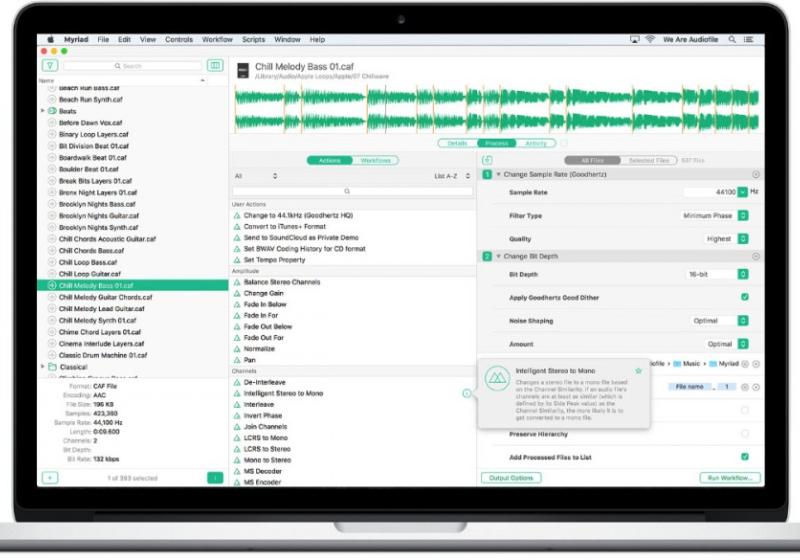Disable Add Processed Files to List checkbox
Viewport: 800px width, 560px height.
(744, 456)
